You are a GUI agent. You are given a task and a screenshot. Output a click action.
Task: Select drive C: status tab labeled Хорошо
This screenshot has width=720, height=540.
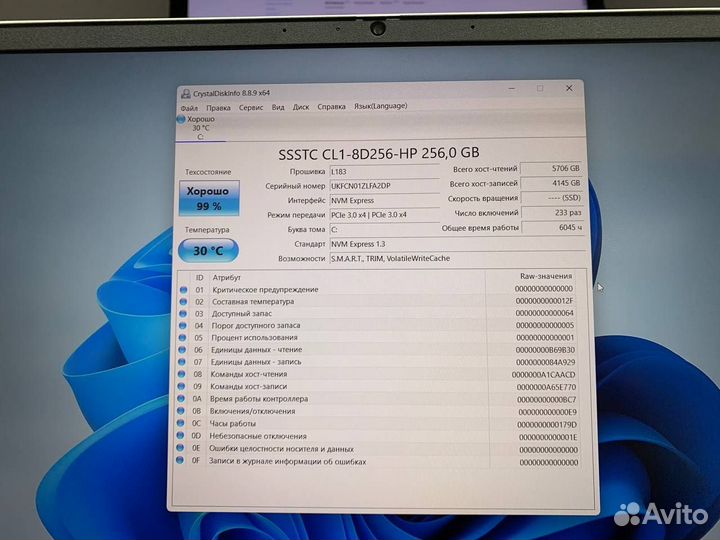point(201,128)
